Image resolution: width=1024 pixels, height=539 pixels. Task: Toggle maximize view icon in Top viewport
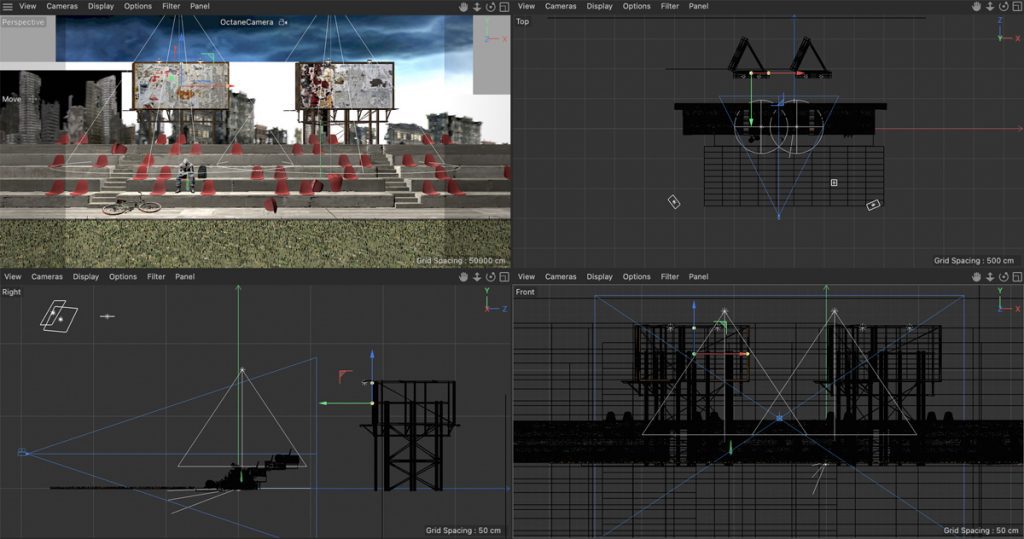click(x=1015, y=6)
